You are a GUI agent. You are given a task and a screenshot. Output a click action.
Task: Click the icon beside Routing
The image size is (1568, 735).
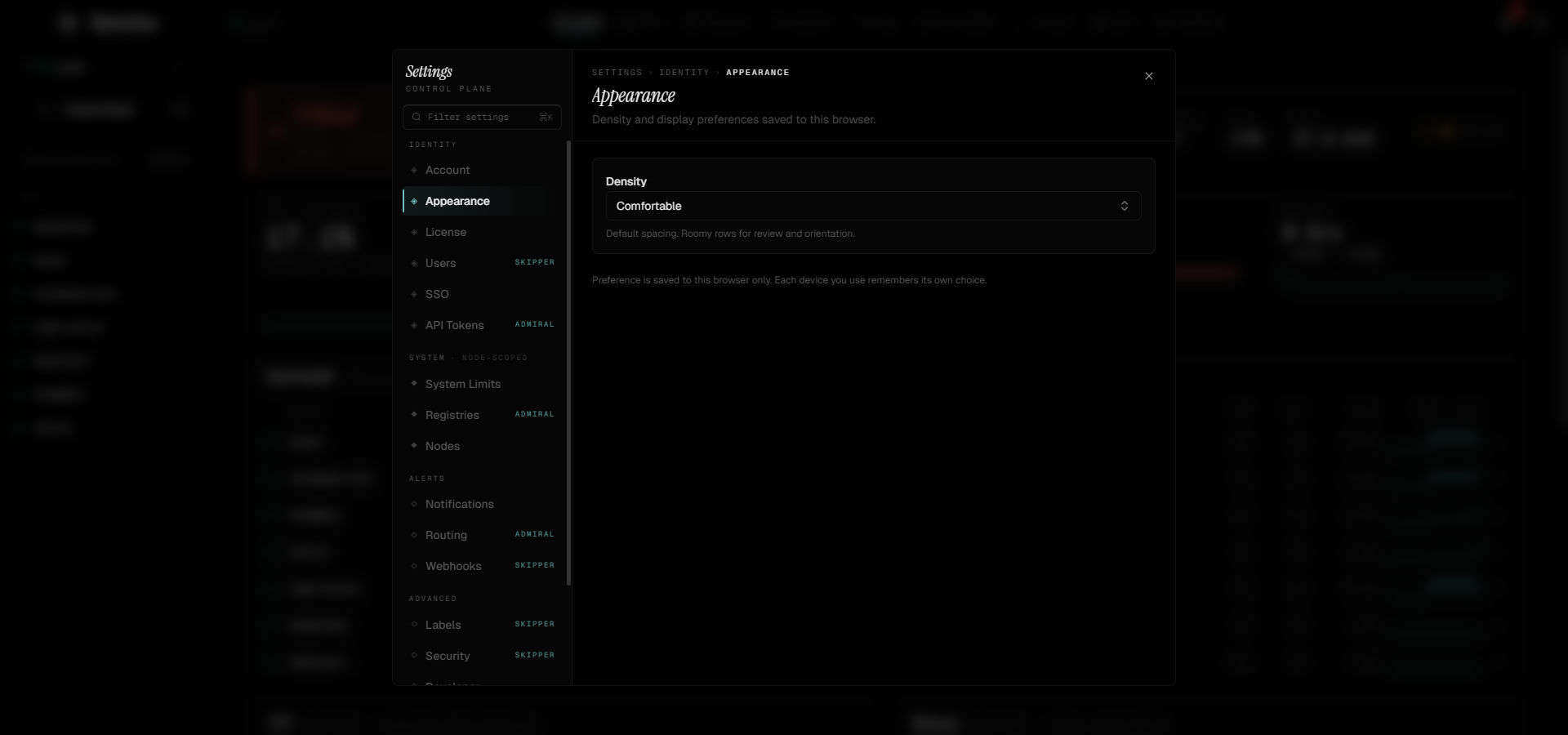(414, 535)
